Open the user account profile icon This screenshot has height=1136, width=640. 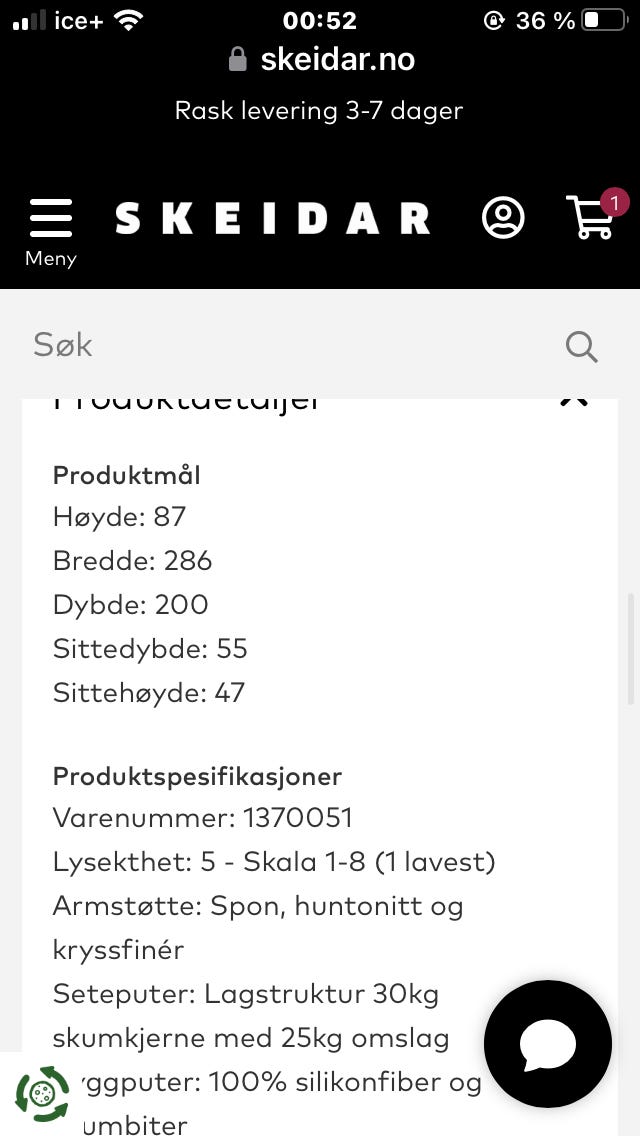click(503, 217)
